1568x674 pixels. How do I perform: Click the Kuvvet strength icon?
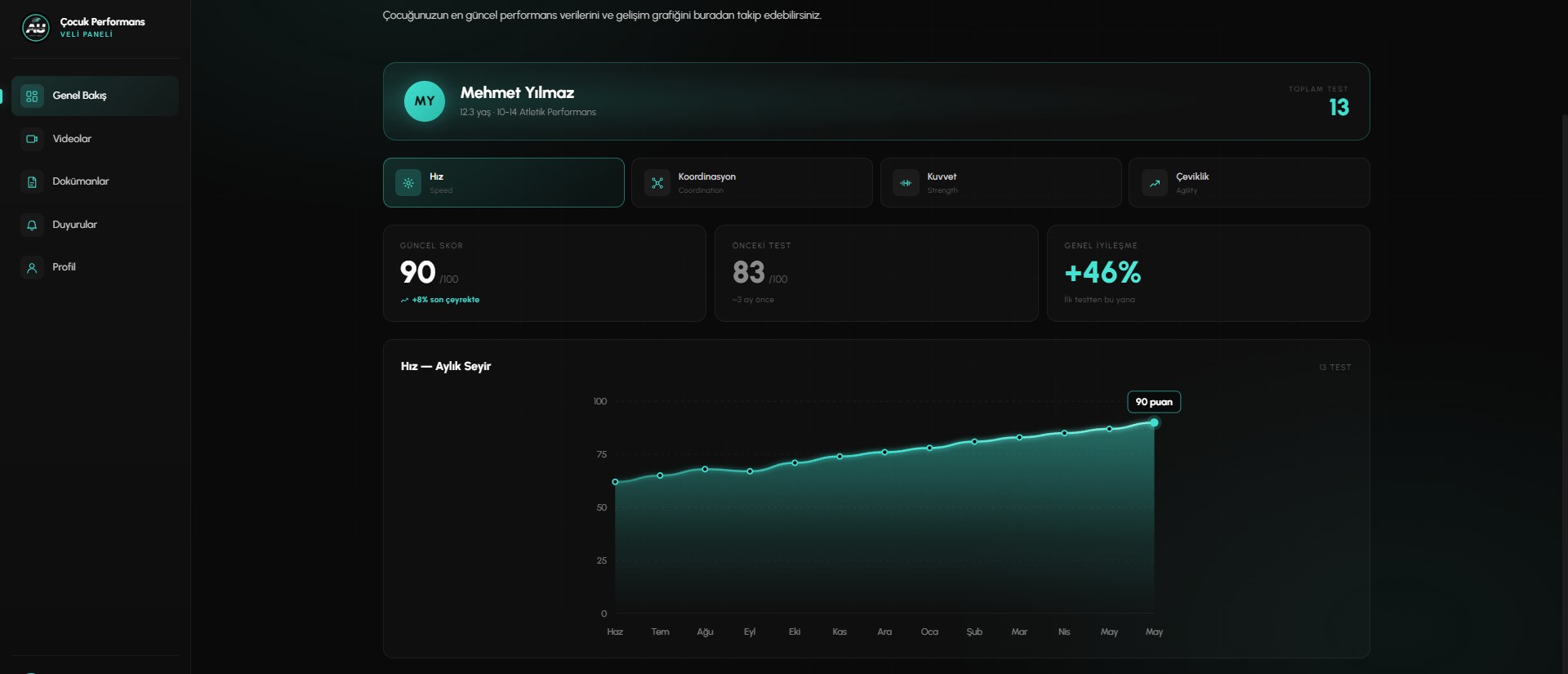[906, 183]
